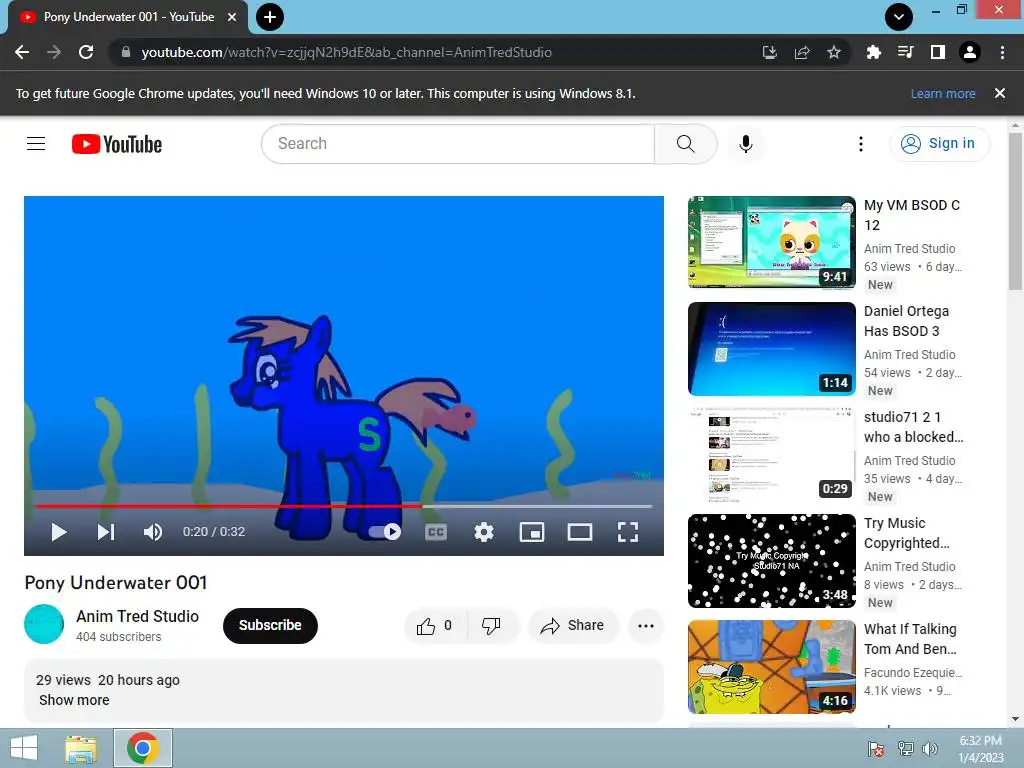
Task: Open Anim Tred Studio channel avatar
Action: coord(44,624)
